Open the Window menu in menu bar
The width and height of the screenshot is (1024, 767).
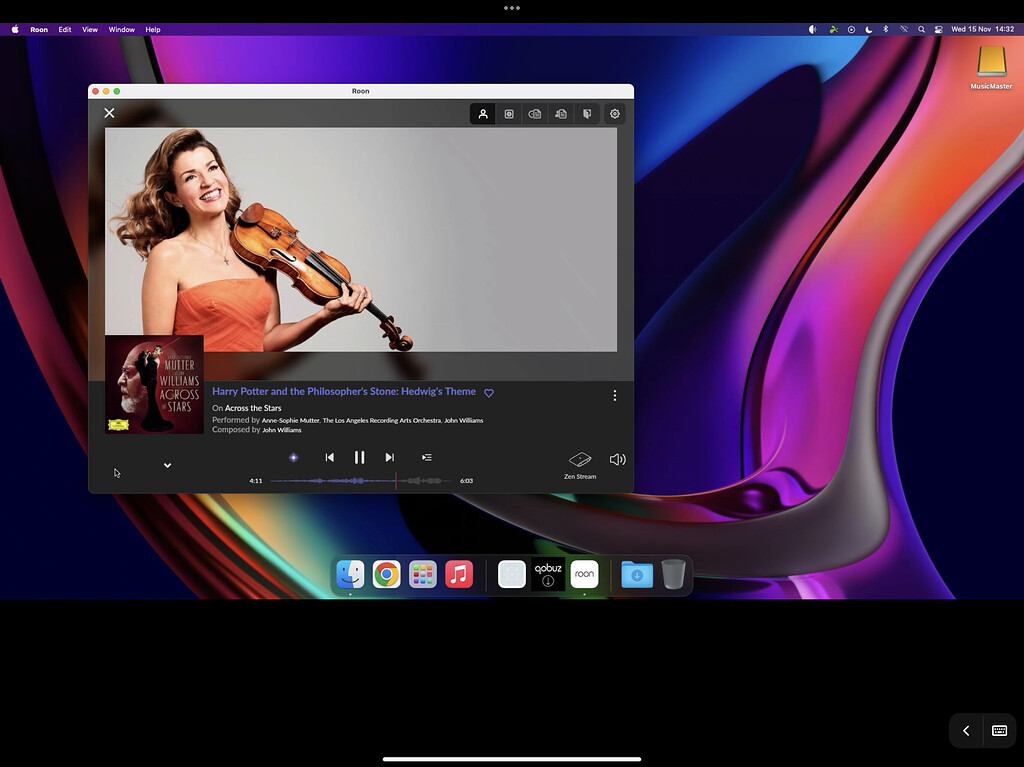coord(121,29)
